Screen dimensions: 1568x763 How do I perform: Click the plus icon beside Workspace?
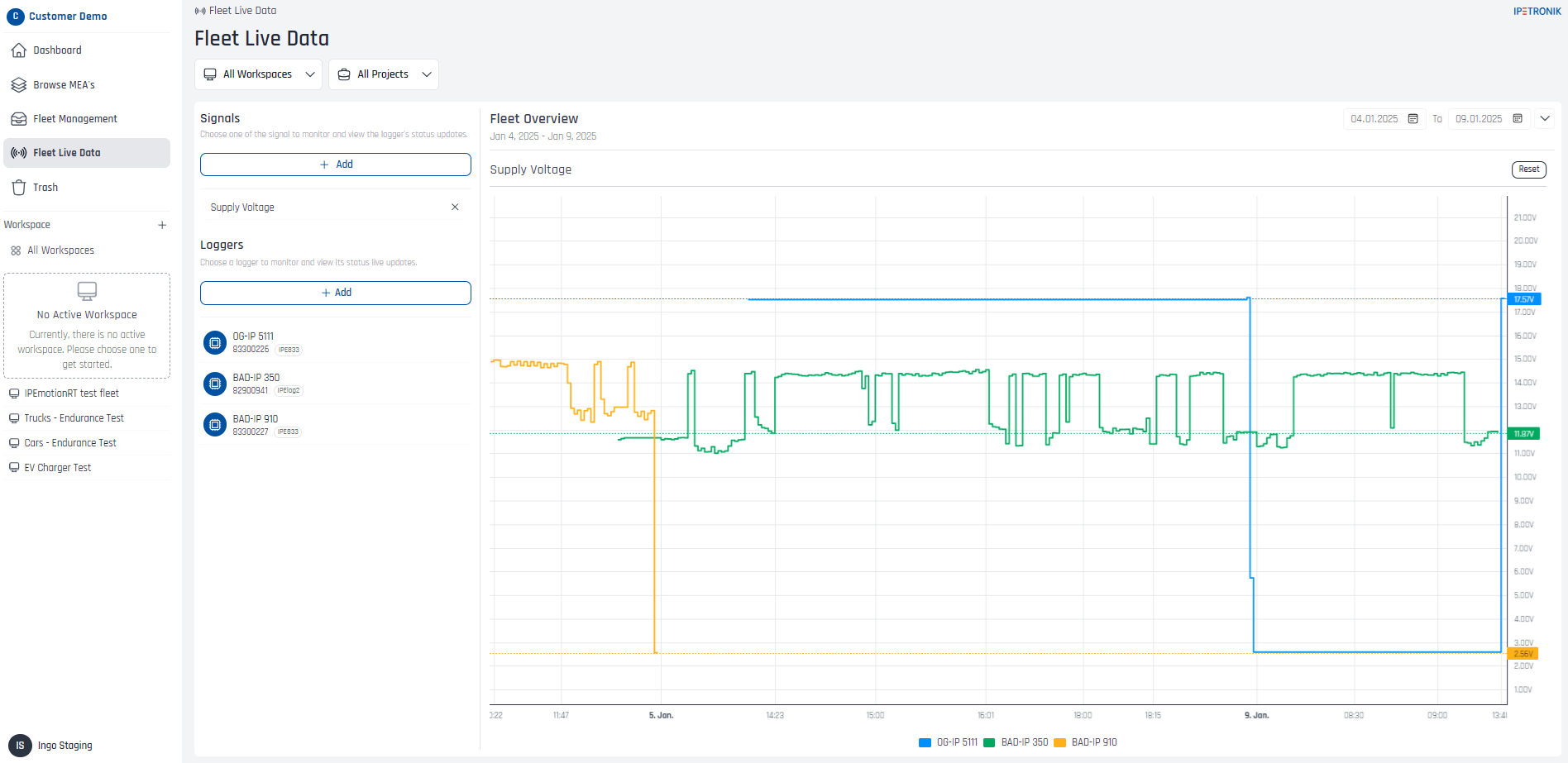(x=162, y=225)
